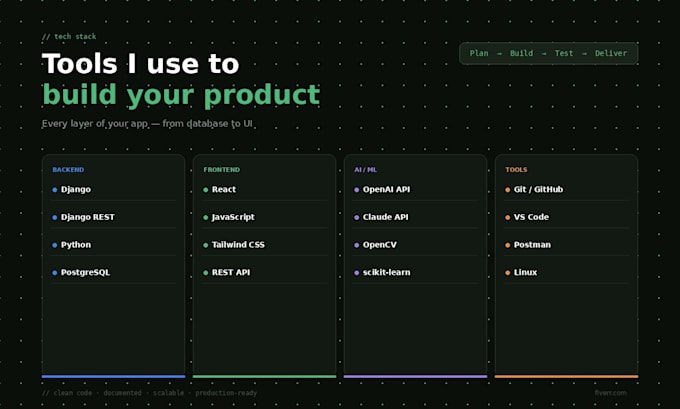Click the OpenCV label
Image resolution: width=680 pixels, height=409 pixels.
tap(379, 245)
